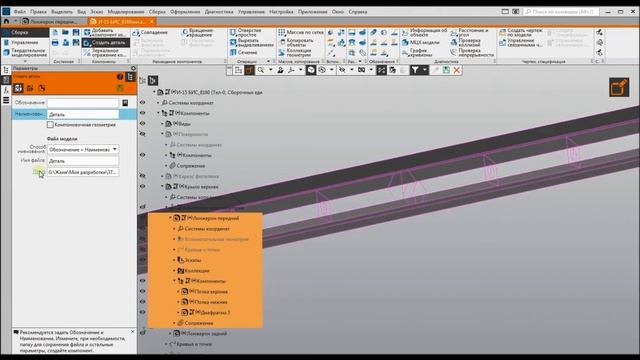Open МЦХ модели diagnostic

tap(421, 42)
